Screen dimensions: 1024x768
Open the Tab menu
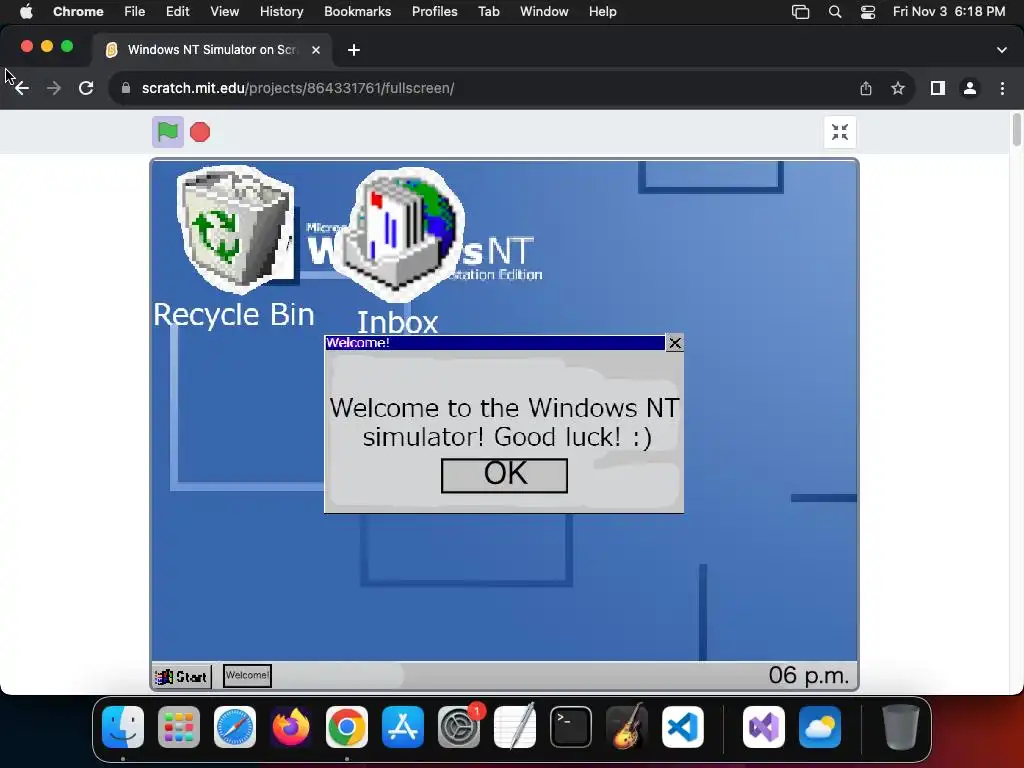(488, 12)
